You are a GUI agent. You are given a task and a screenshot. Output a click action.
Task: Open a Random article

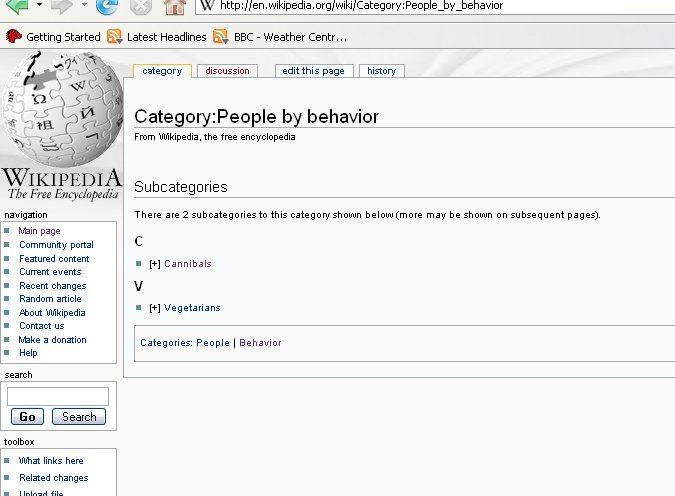click(x=50, y=299)
